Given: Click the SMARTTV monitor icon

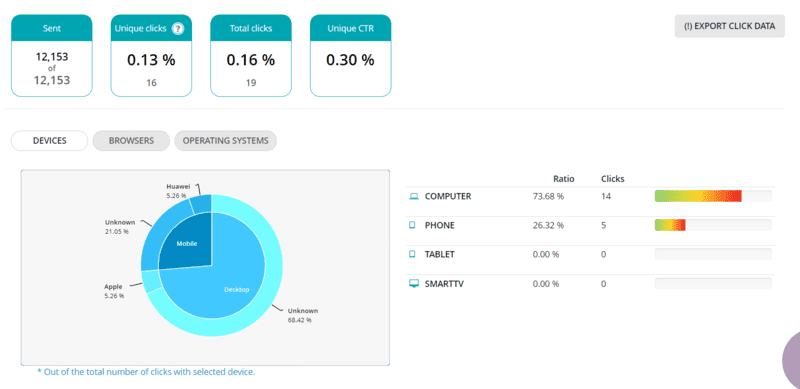Looking at the screenshot, I should [414, 283].
